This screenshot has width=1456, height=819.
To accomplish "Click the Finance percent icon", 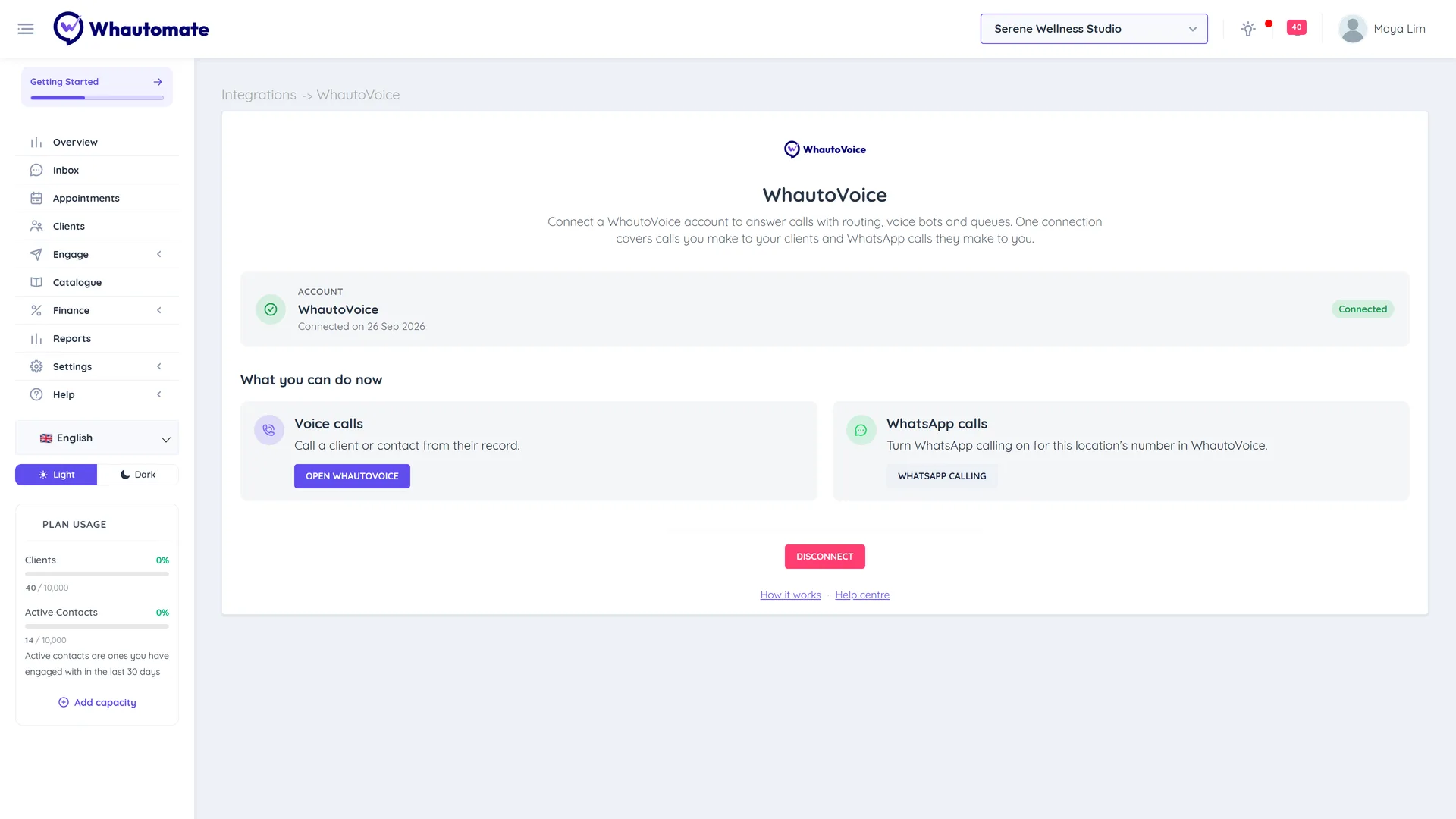I will [x=36, y=310].
